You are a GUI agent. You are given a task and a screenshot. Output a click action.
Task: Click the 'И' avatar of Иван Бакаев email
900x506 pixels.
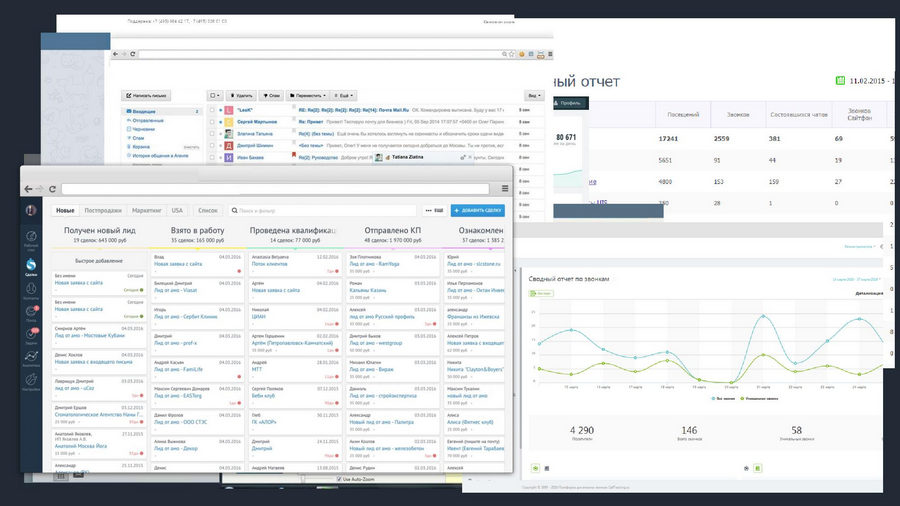click(x=228, y=157)
